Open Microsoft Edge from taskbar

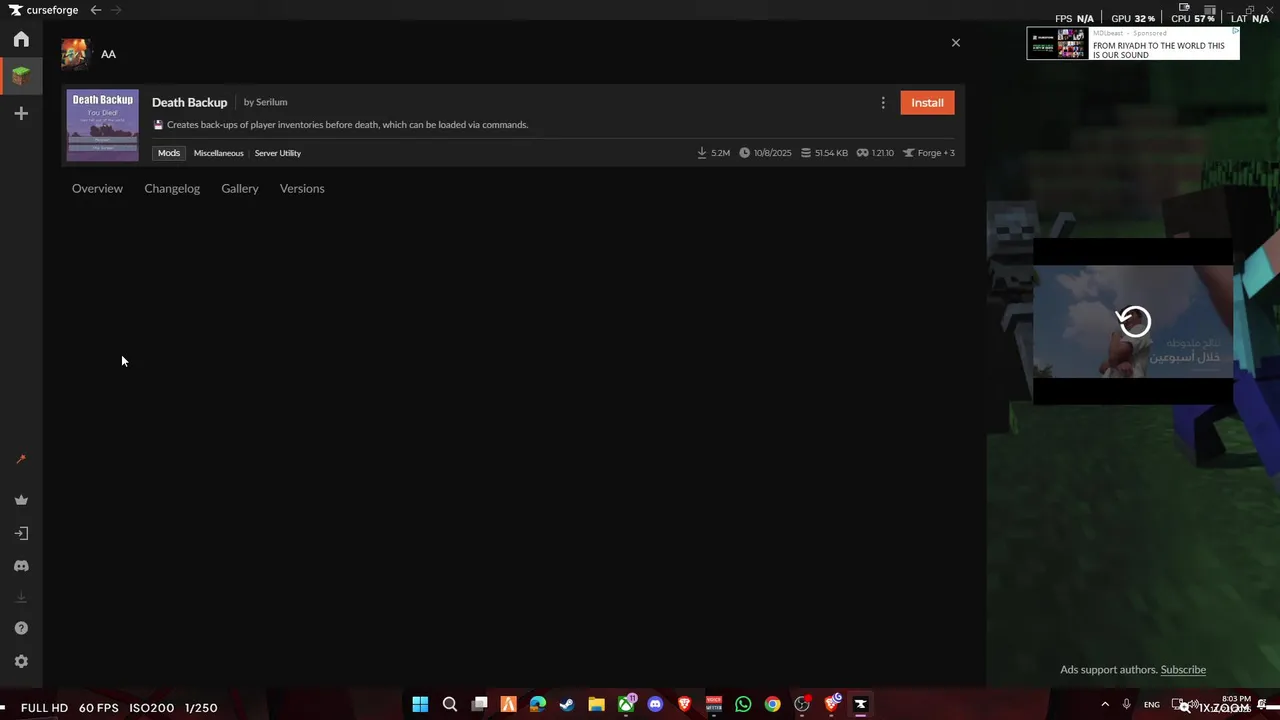538,704
